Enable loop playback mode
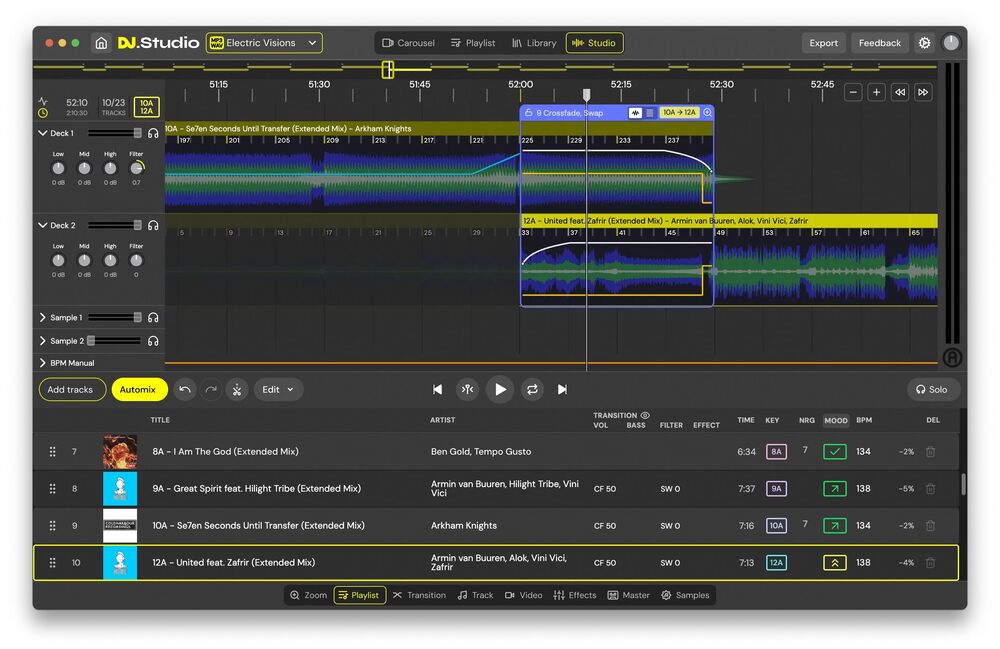 532,389
